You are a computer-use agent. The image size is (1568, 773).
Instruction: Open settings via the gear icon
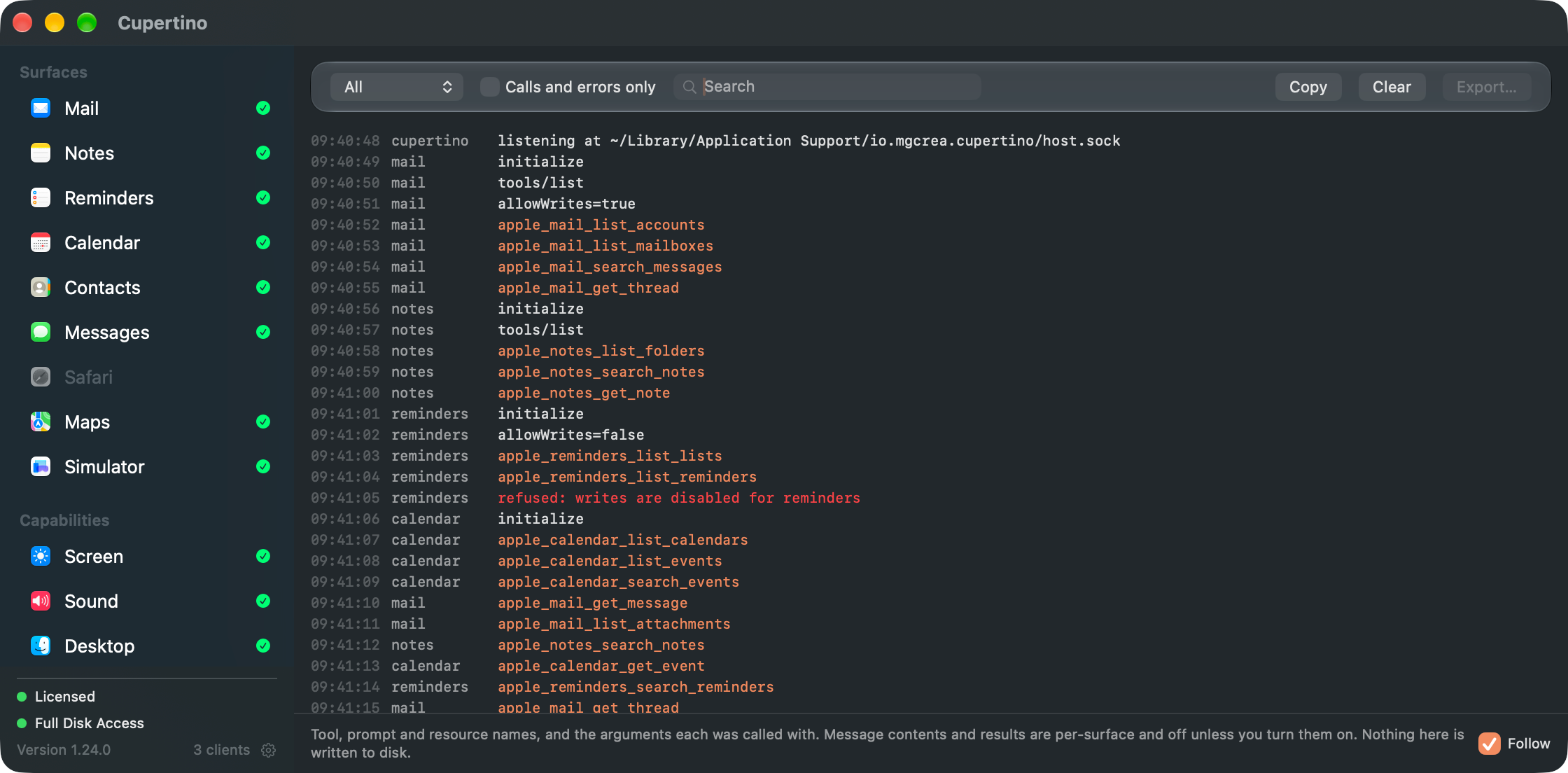[x=268, y=750]
